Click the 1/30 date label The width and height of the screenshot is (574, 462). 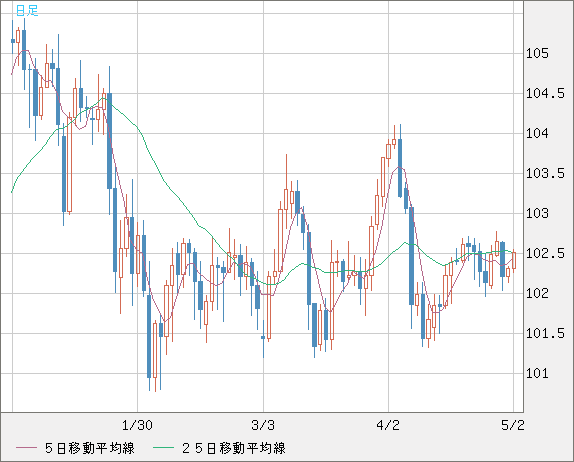click(x=137, y=425)
